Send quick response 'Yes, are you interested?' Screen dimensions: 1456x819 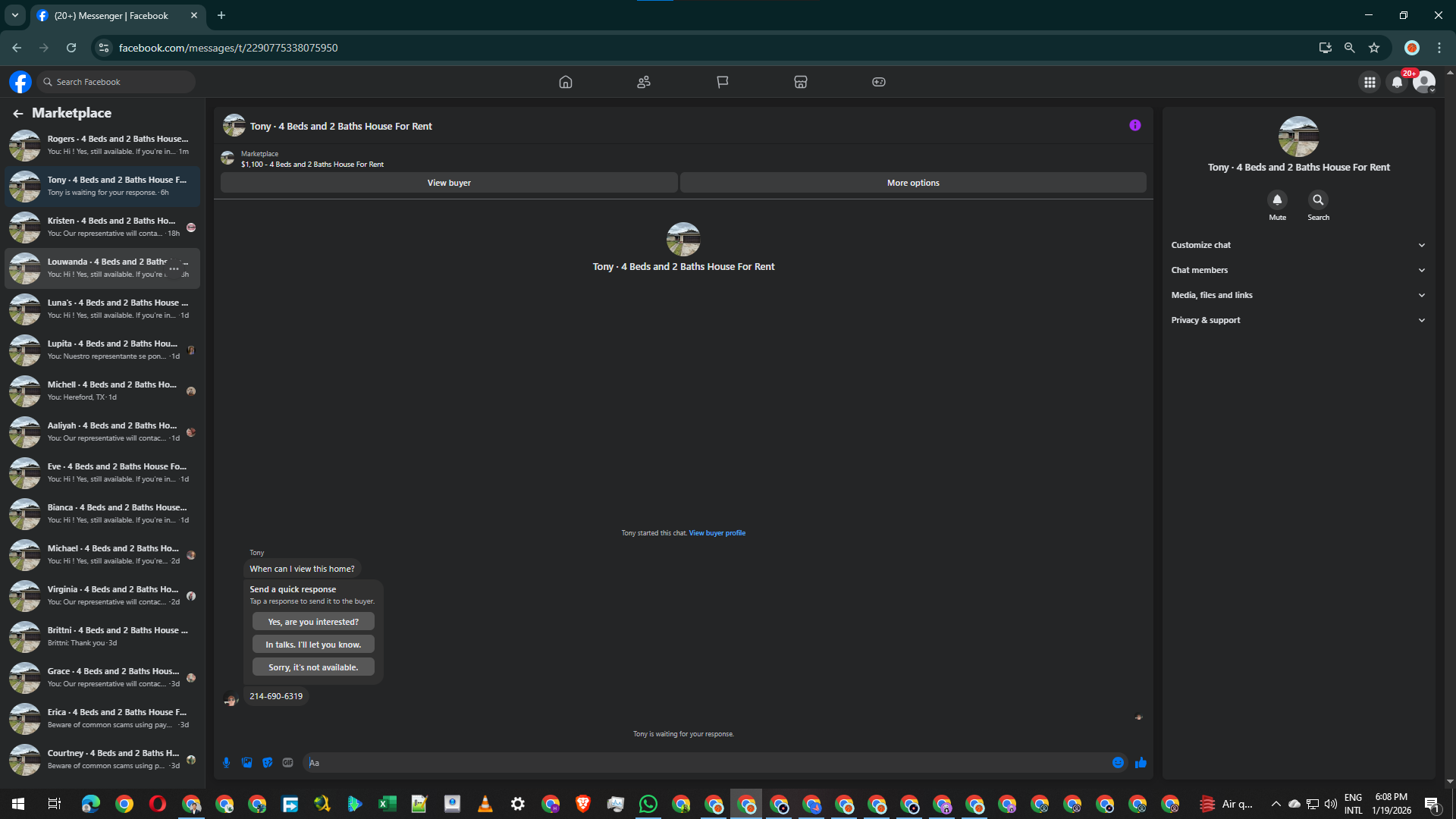click(x=313, y=622)
